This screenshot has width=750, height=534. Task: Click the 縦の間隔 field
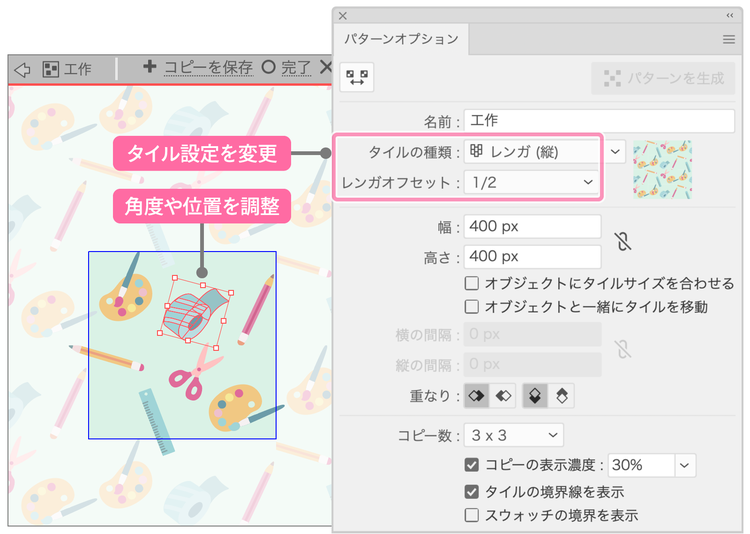532,365
